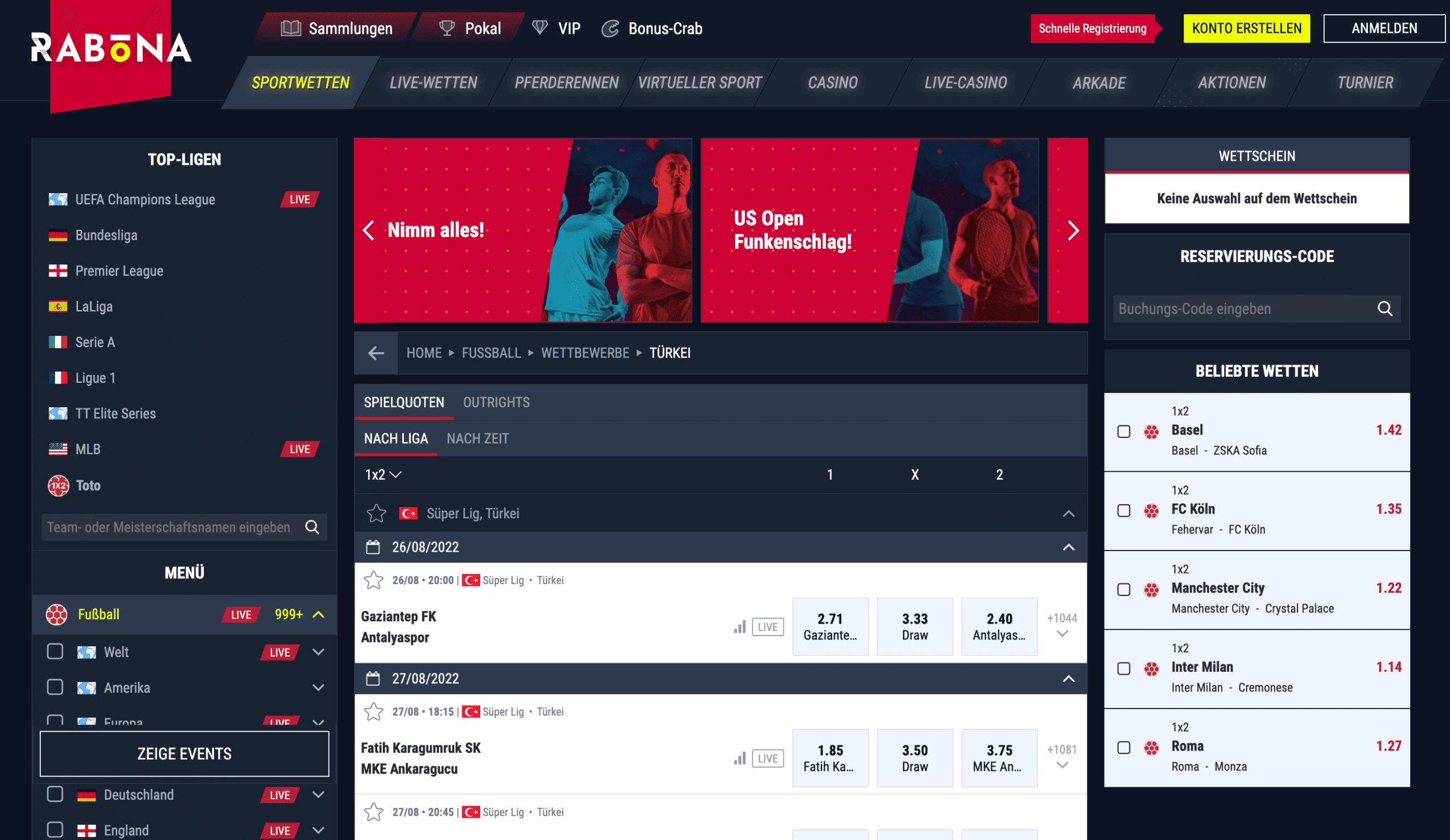Screen dimensions: 1450x840
Task: Click LIVE badge on Gaziantep FK match
Action: pos(767,626)
